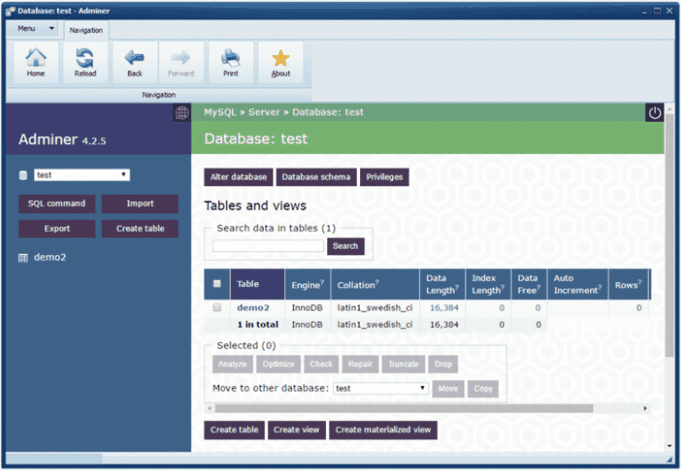Focus the search data in tables field
Viewport: 681px width, 470px height.
coord(268,246)
